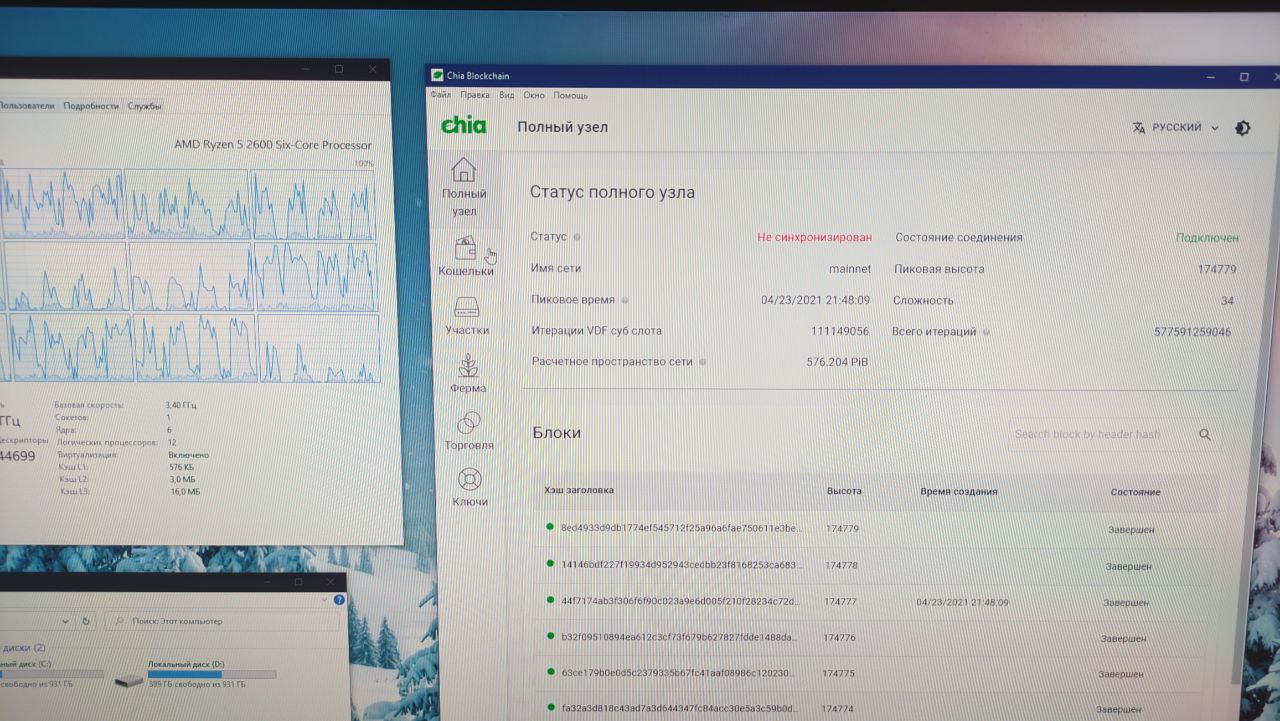Click the green Подключен connection status

[1207, 238]
